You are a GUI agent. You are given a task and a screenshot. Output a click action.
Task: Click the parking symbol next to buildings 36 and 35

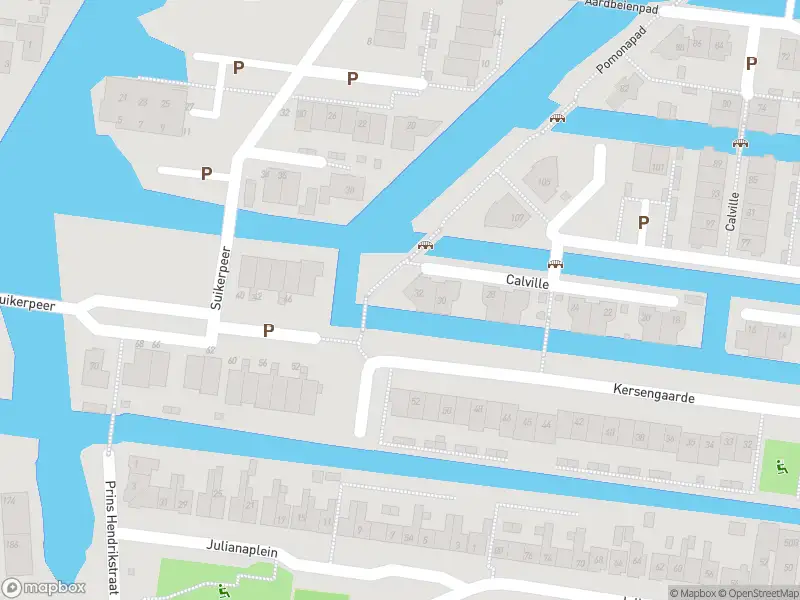coord(206,173)
